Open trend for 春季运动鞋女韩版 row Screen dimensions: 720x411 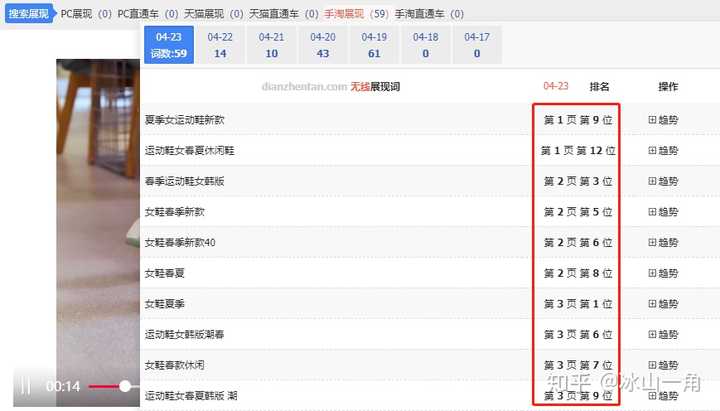663,181
